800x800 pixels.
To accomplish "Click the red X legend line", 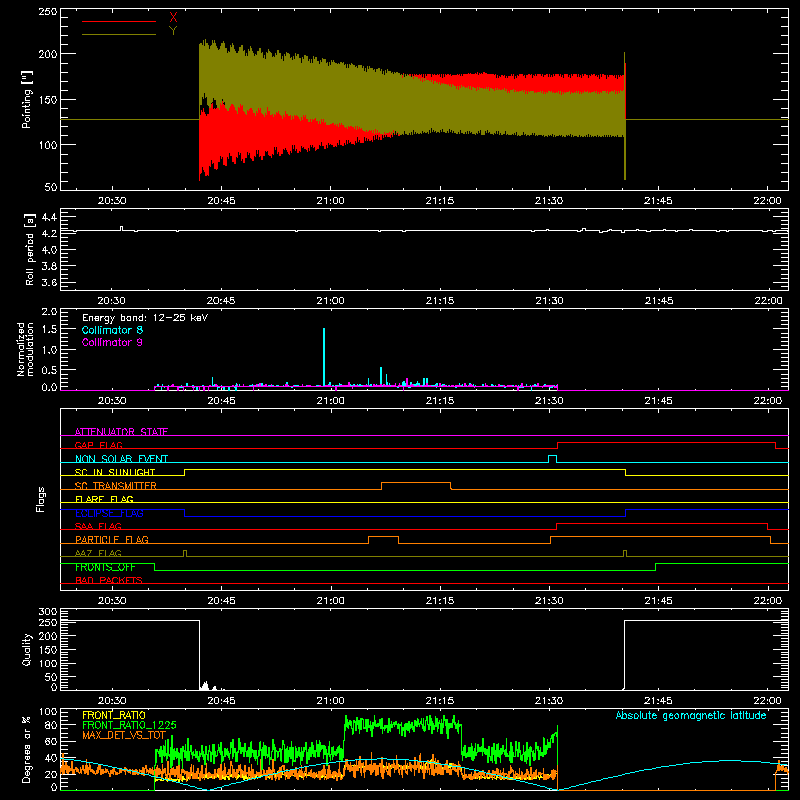I will pos(119,21).
